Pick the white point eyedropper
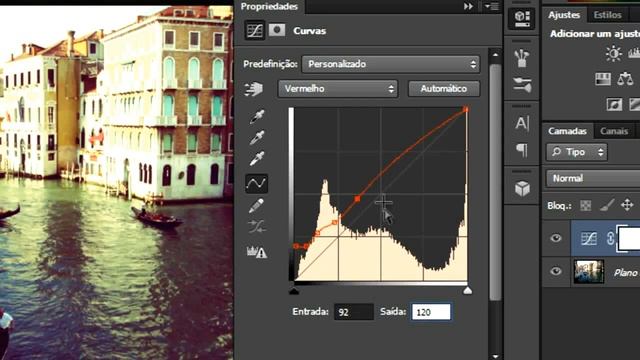Image resolution: width=640 pixels, height=360 pixels. pos(257,159)
